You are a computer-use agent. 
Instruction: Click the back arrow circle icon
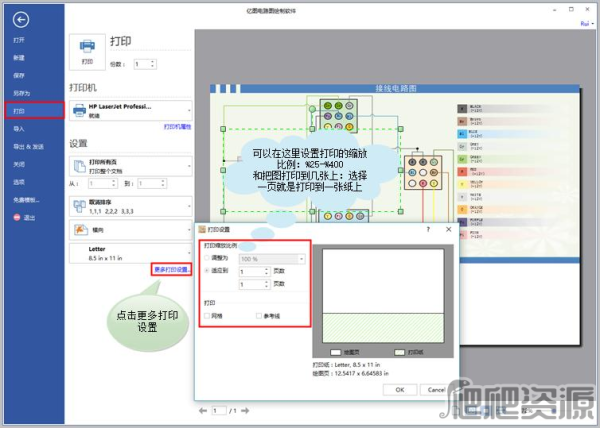(21, 20)
